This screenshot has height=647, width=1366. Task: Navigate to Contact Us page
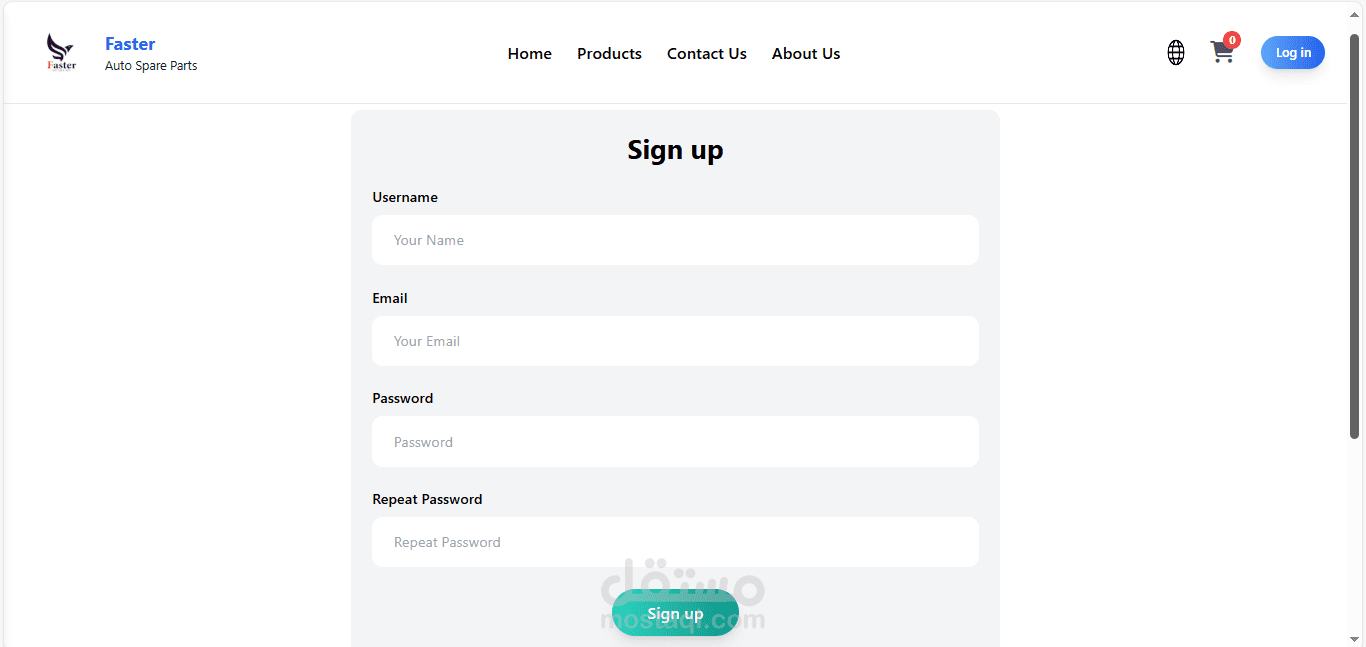707,54
